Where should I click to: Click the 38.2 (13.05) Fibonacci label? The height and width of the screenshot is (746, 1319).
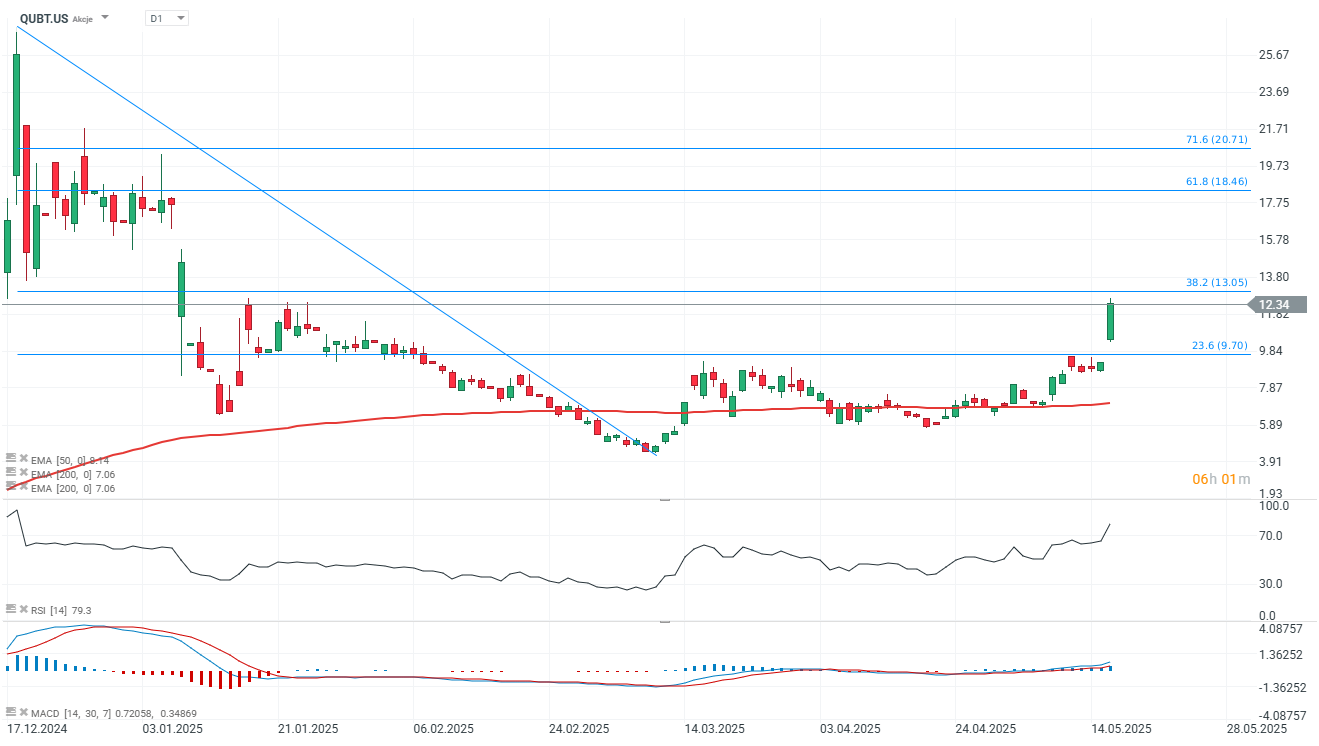[1216, 283]
